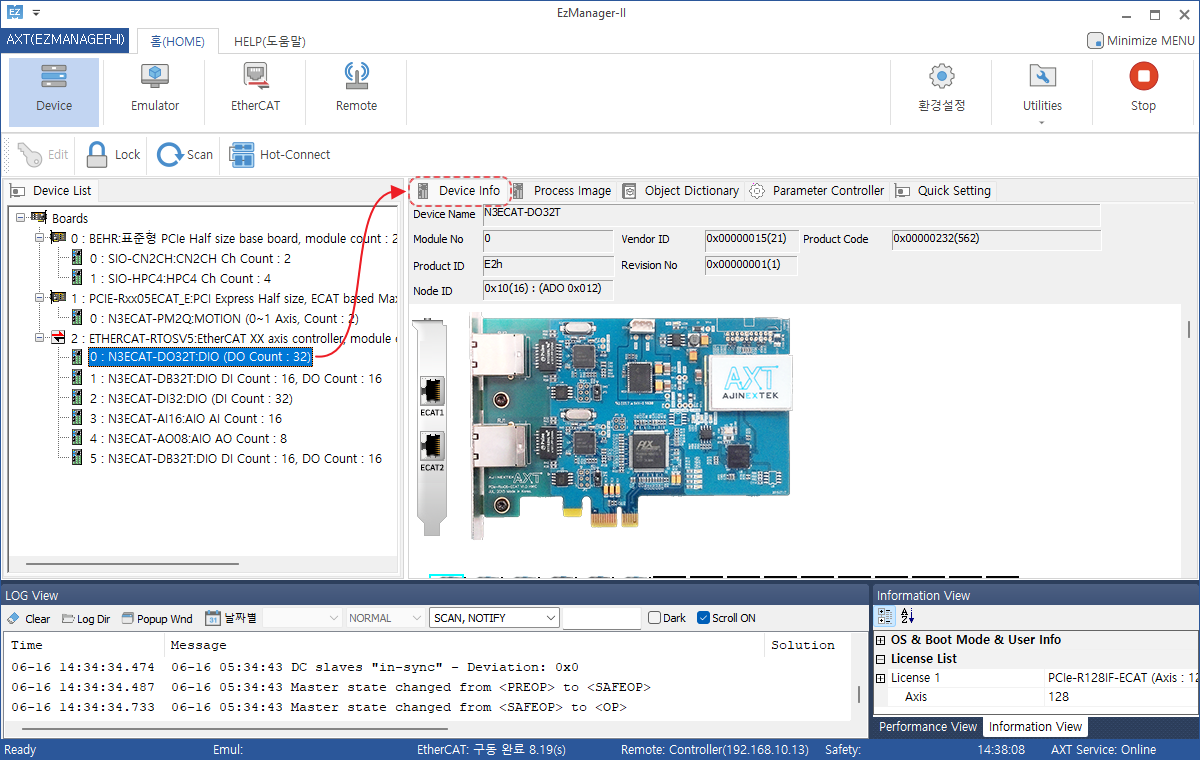1200x760 pixels.
Task: Enable the Dark log theme checkbox
Action: point(655,618)
